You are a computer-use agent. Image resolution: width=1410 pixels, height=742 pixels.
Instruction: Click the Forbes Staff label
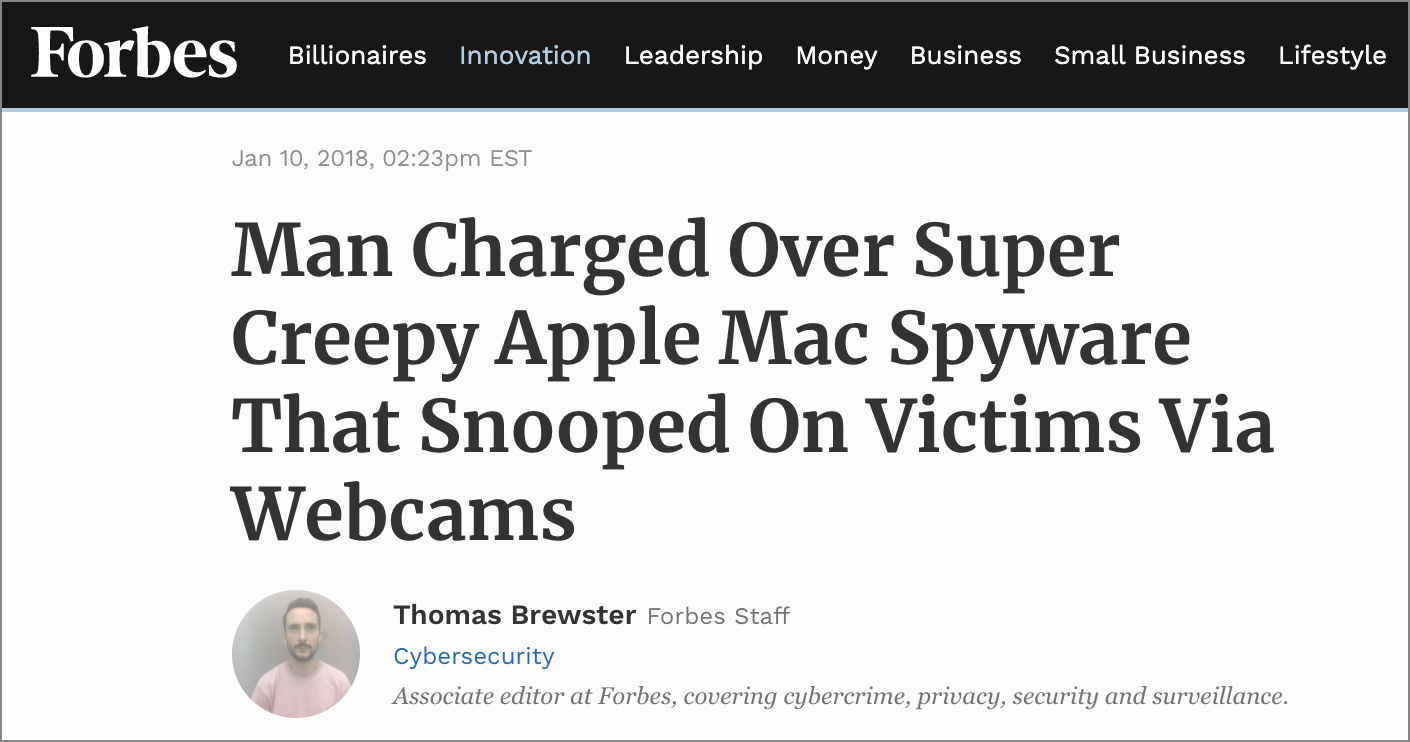[718, 616]
